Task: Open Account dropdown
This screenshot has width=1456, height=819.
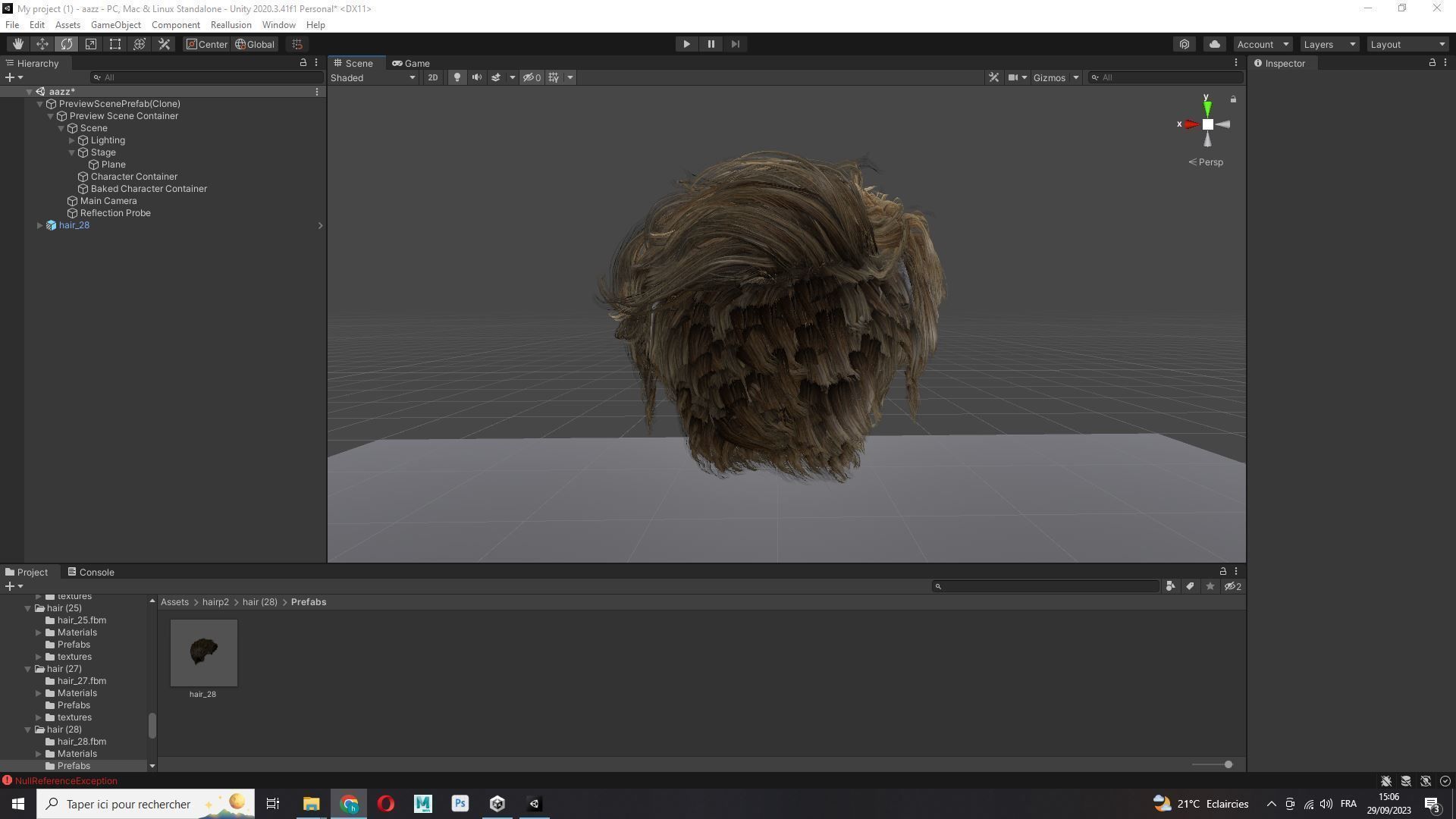Action: click(x=1263, y=44)
